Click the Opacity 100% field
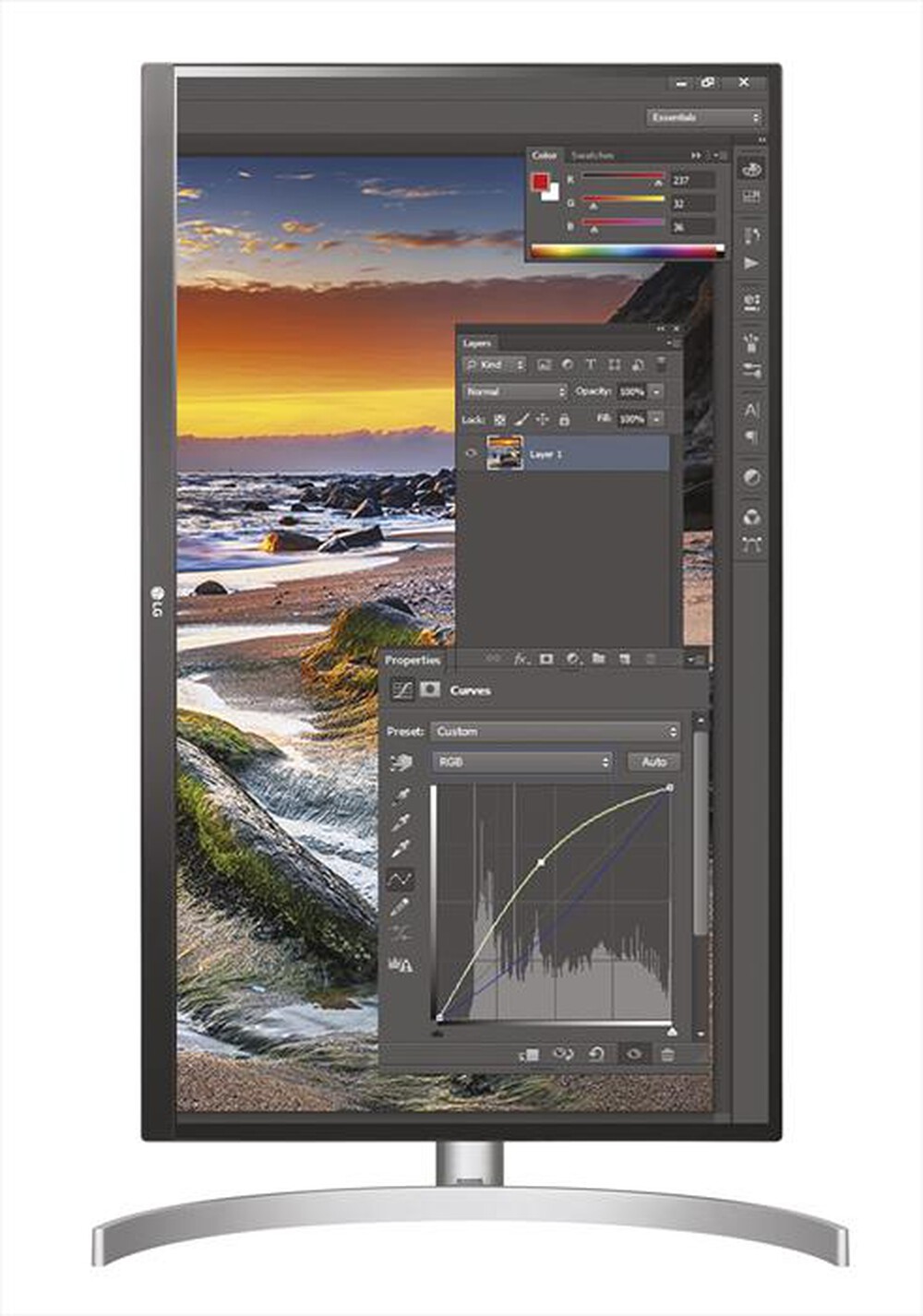 (631, 391)
